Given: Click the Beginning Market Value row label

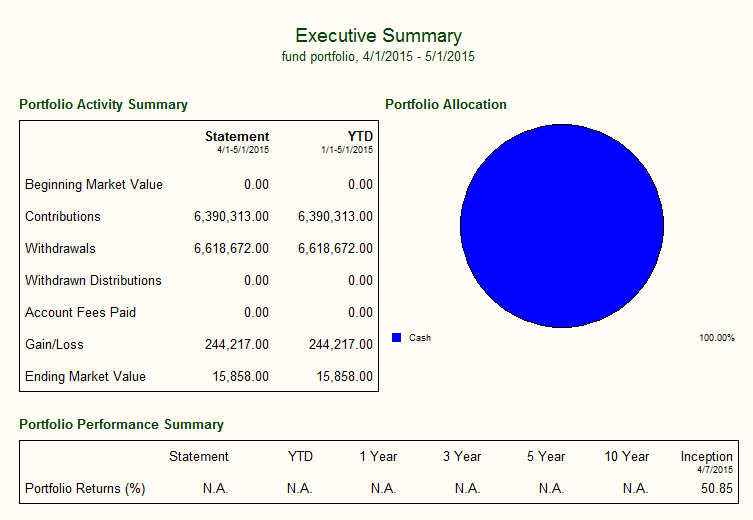Looking at the screenshot, I should 94,185.
